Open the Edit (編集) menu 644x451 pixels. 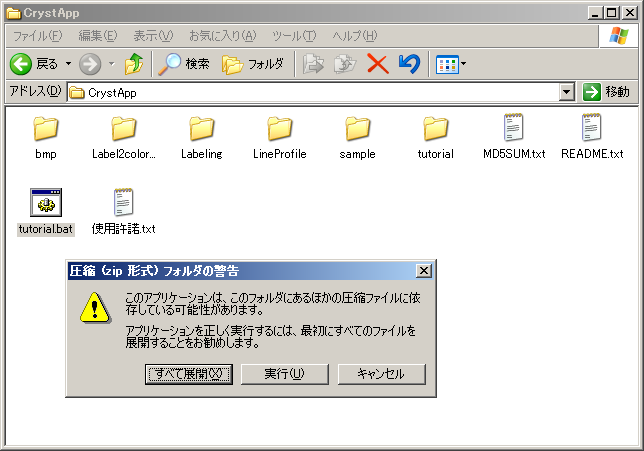click(x=98, y=36)
